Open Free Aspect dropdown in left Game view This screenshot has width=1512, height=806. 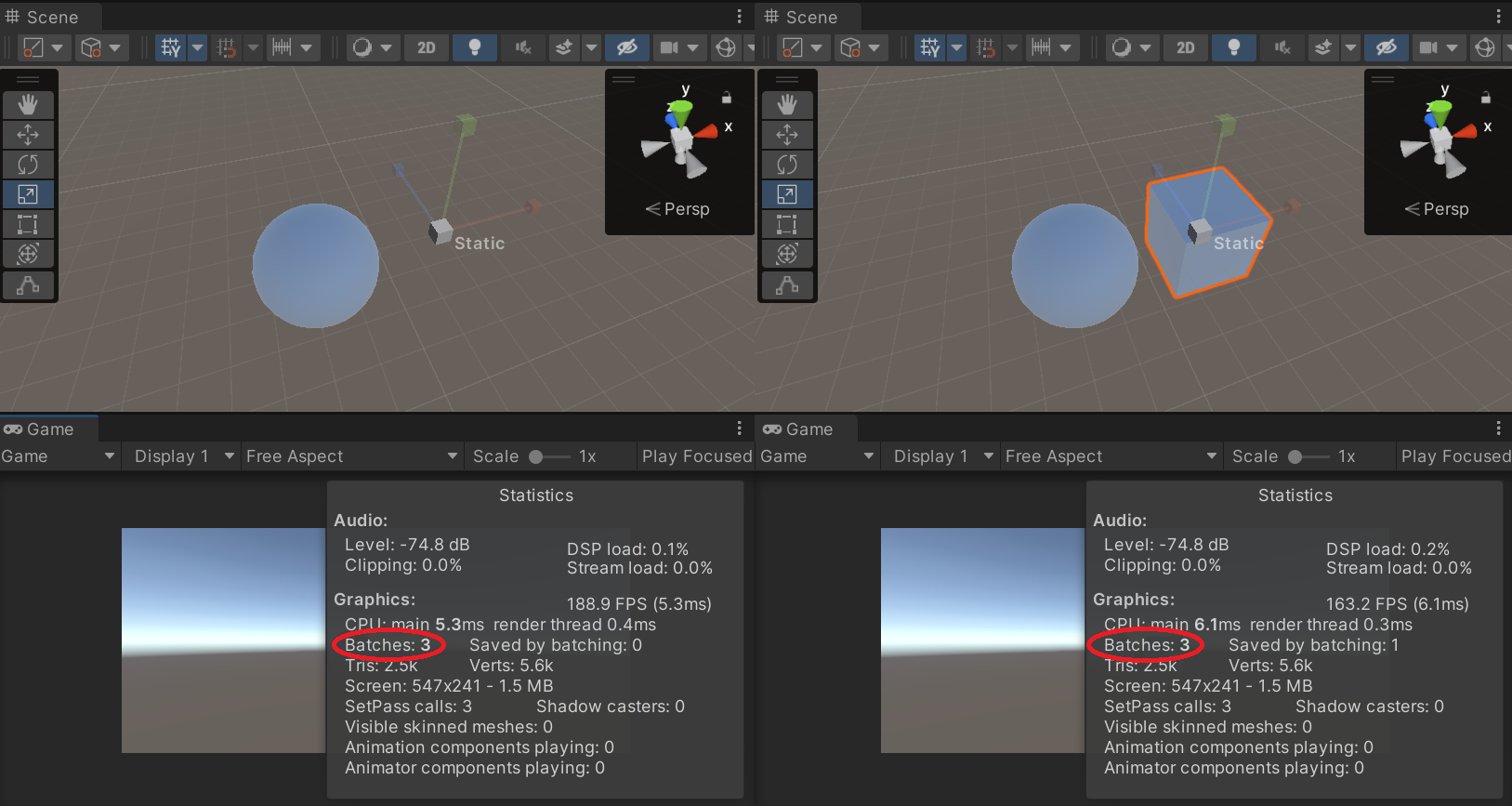click(351, 456)
